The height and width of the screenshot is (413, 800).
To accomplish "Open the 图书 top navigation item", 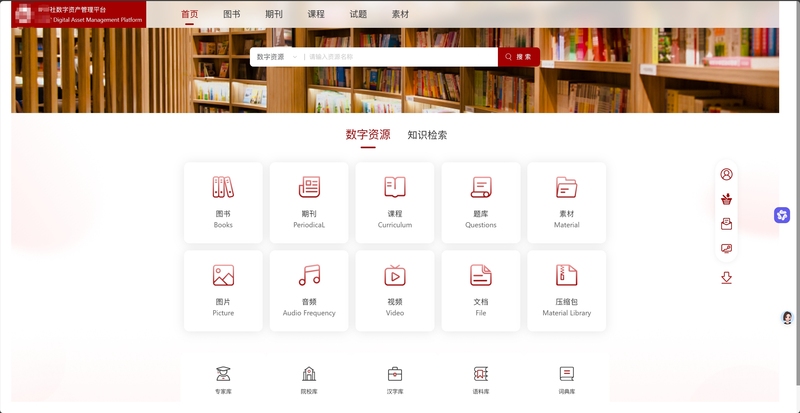I will (x=232, y=14).
